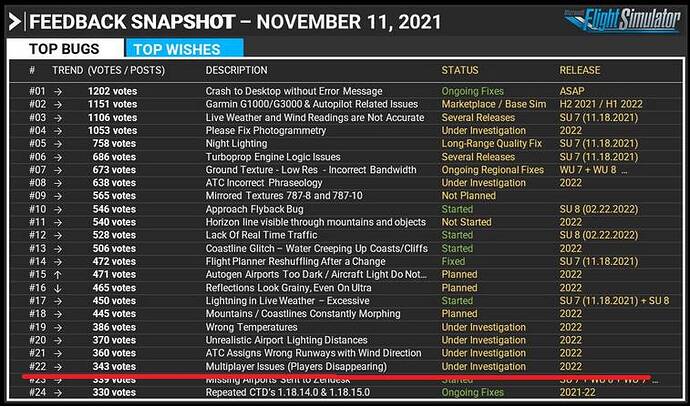
Task: Click the trend arrow in row #02
Action: pyautogui.click(x=58, y=105)
